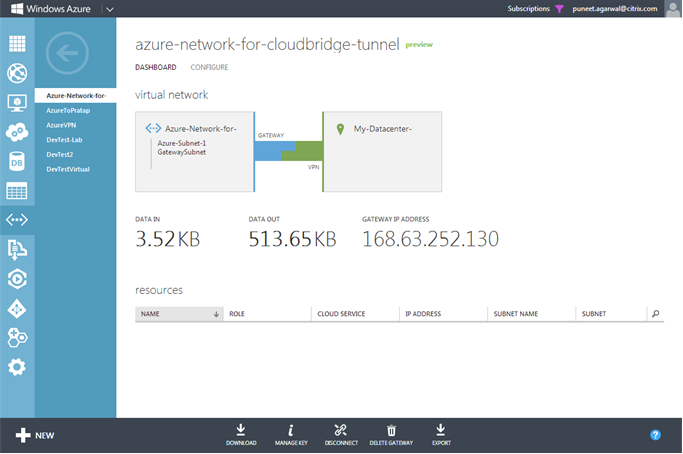
Task: Click the resources search magnifier icon
Action: [656, 313]
